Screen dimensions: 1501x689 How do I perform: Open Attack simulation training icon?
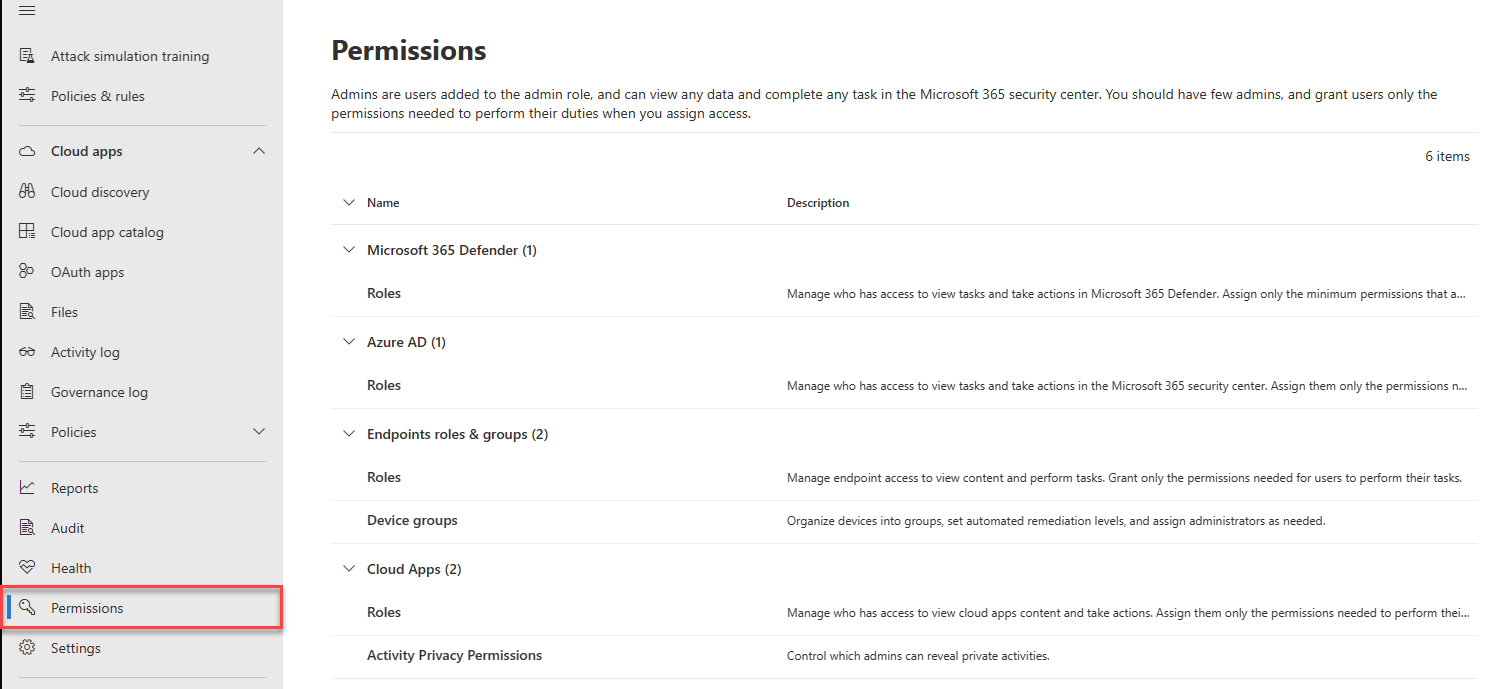[27, 56]
